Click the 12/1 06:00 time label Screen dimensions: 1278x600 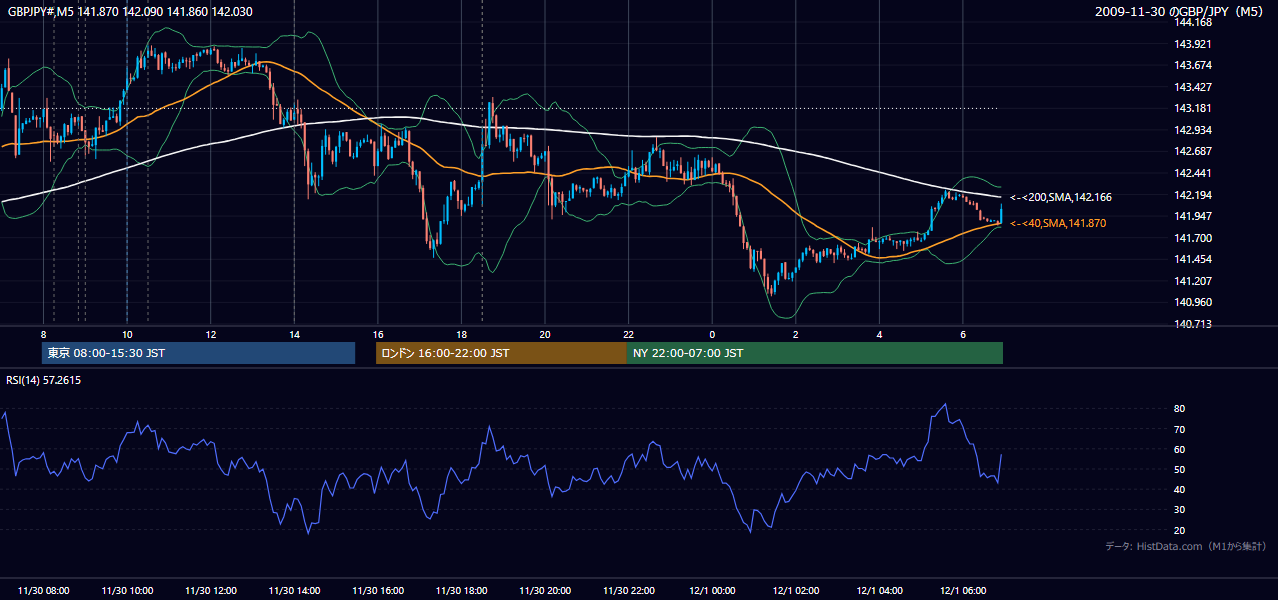[963, 591]
